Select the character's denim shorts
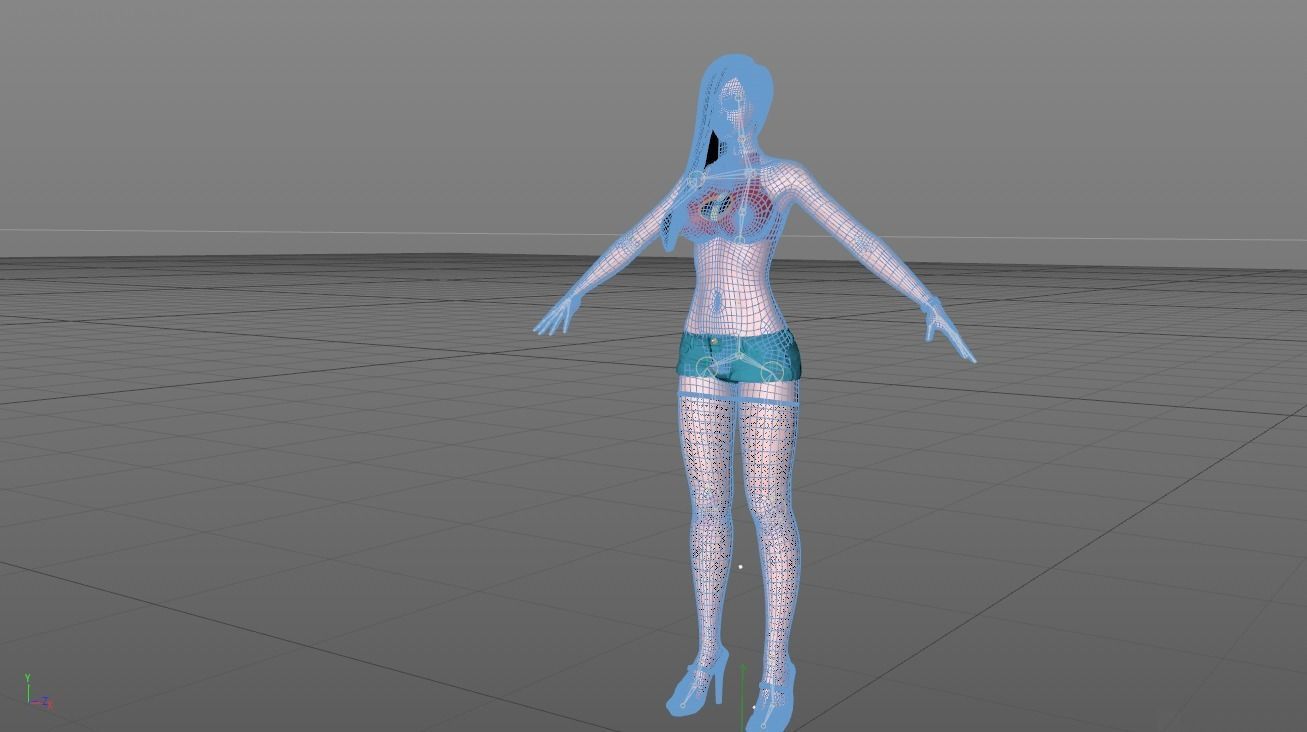This screenshot has height=732, width=1307. 738,357
